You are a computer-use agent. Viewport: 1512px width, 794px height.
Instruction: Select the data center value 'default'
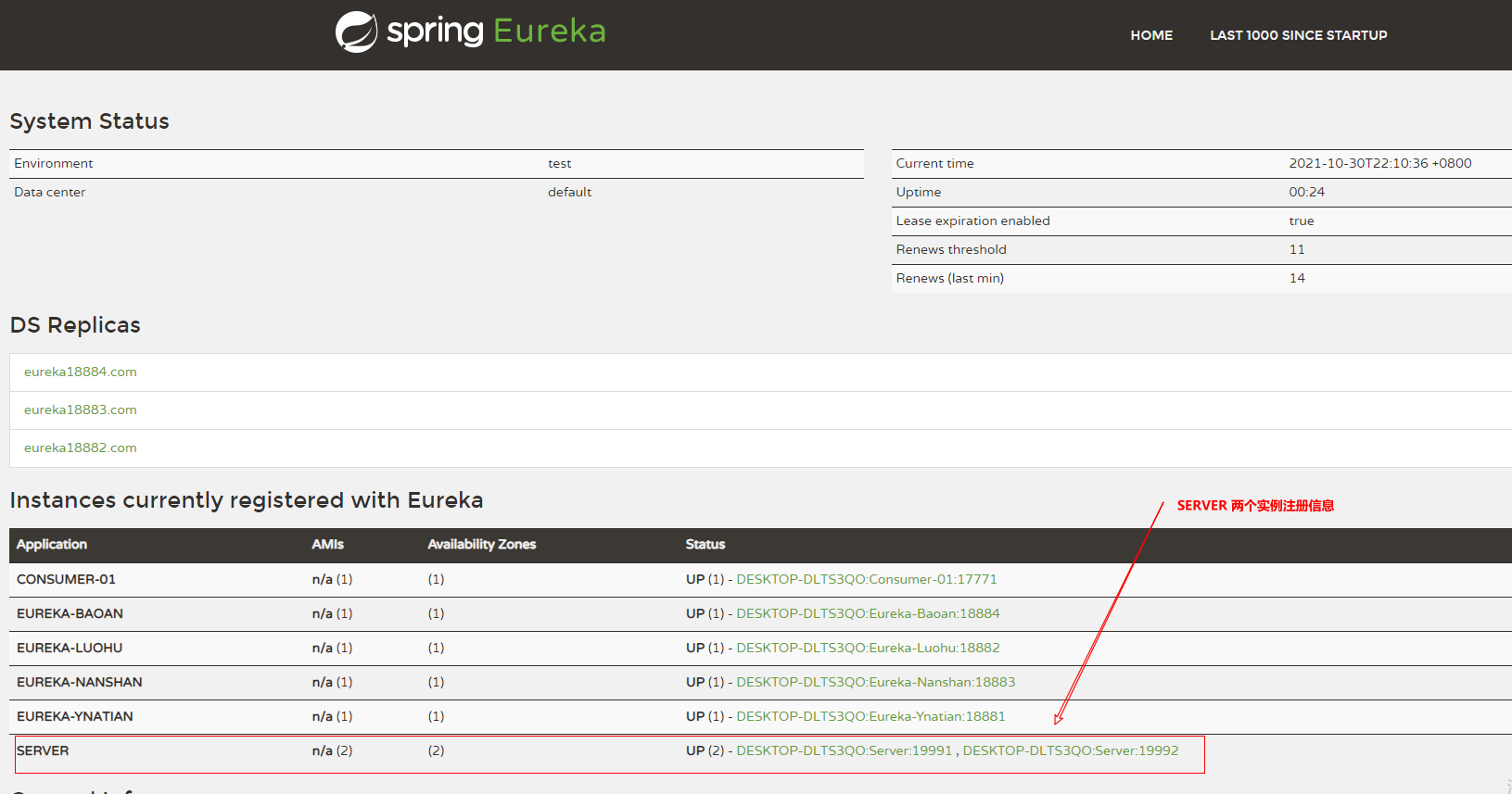pos(570,192)
